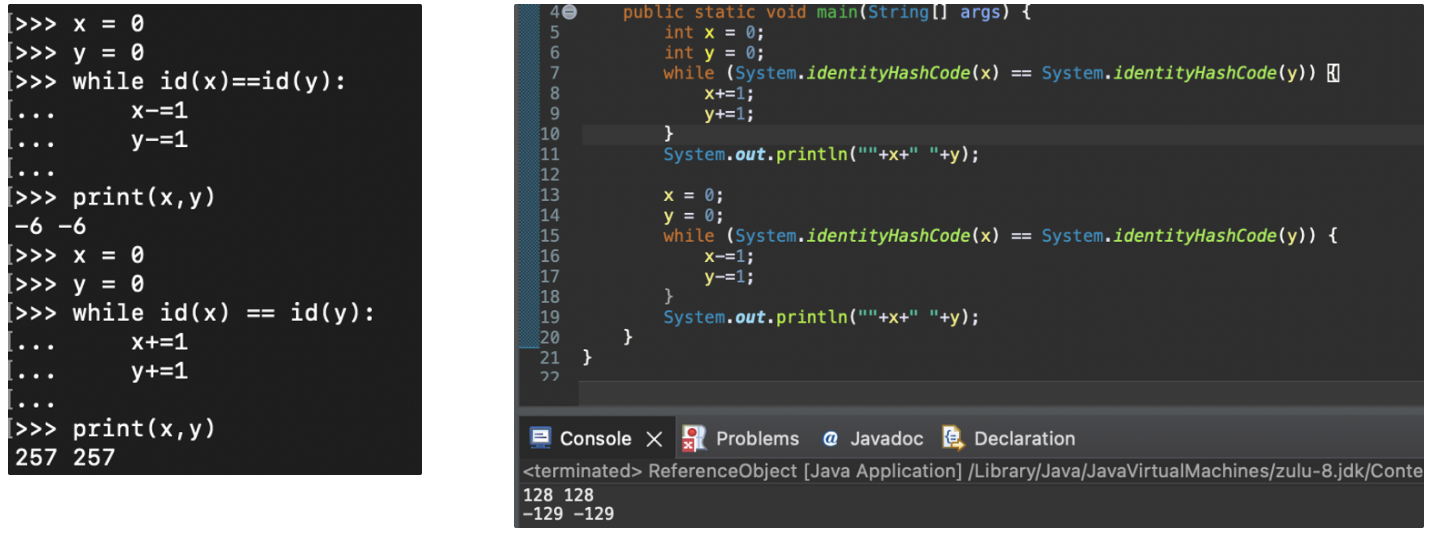Open the Problems tab
Viewport: 1446px width, 540px height.
(x=757, y=439)
